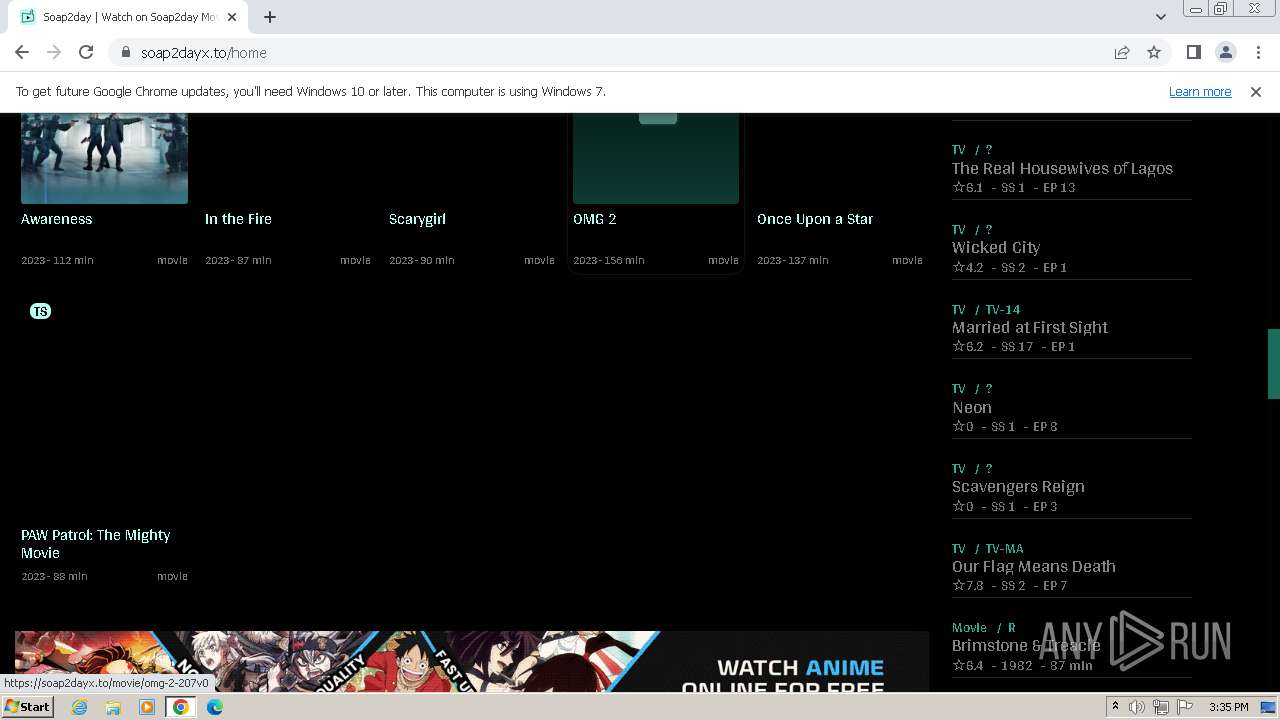
Task: Open the Chrome profile menu
Action: (1226, 53)
